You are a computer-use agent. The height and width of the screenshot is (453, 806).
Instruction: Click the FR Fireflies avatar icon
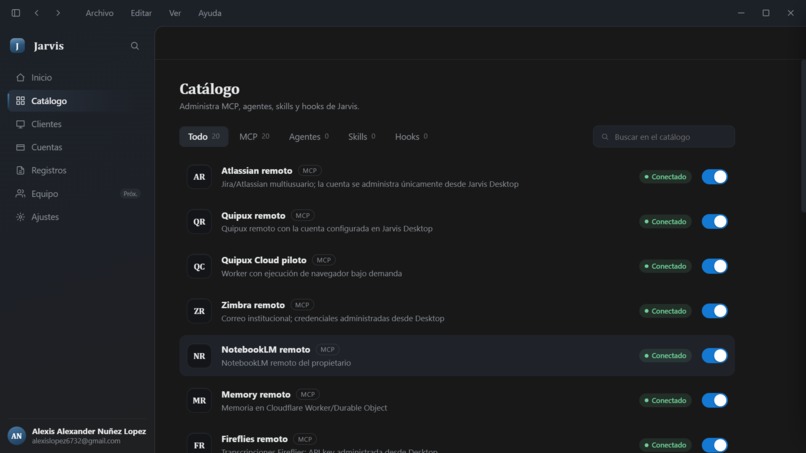pyautogui.click(x=199, y=444)
